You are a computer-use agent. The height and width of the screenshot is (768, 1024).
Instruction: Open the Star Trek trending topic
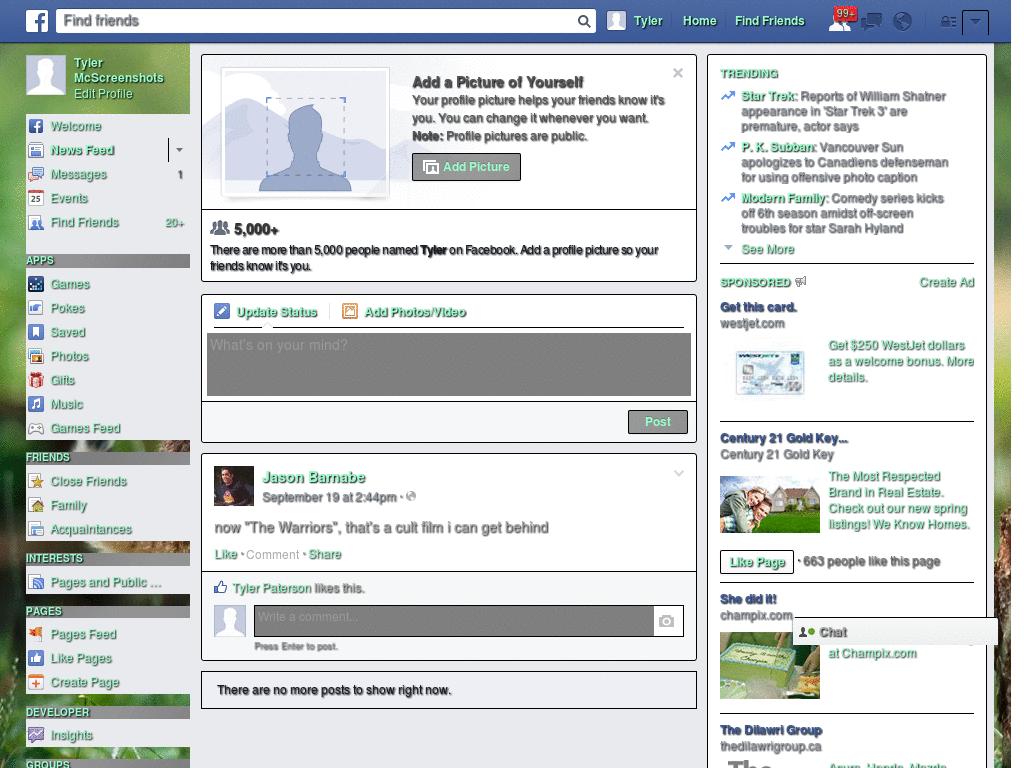(x=768, y=97)
